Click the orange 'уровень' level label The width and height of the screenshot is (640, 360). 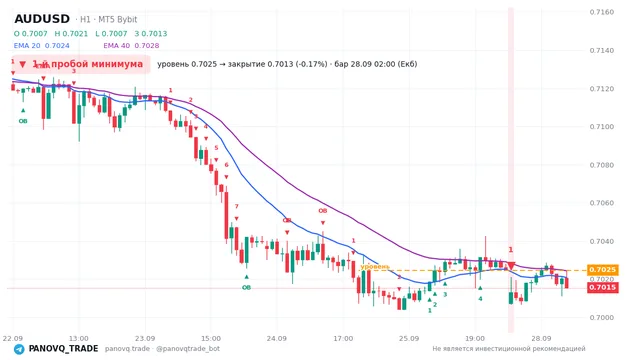(375, 267)
